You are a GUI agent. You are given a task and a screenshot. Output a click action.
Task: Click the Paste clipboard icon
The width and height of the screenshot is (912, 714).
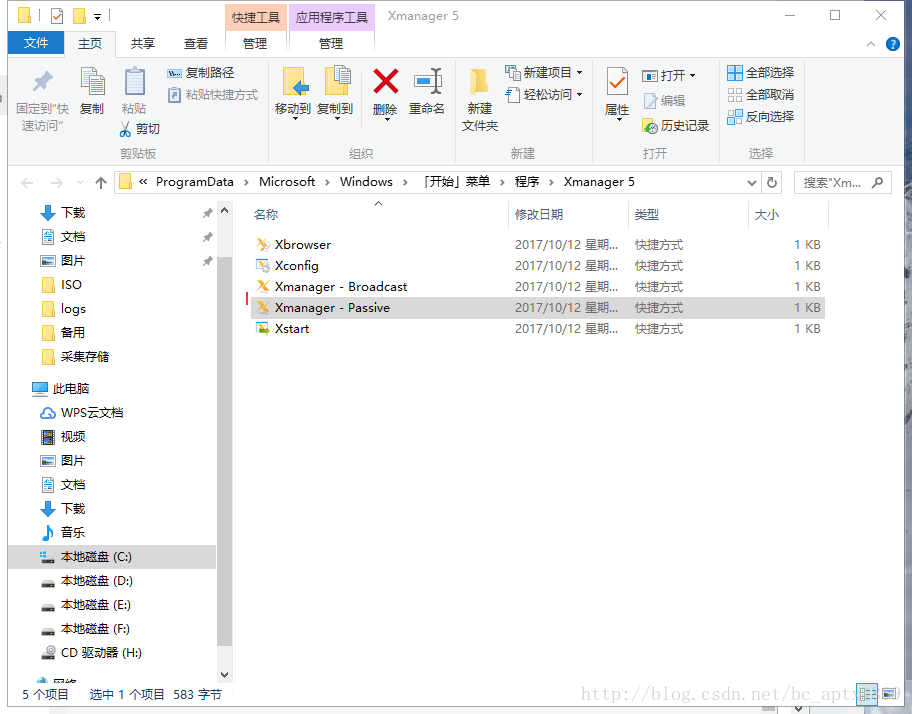[134, 81]
